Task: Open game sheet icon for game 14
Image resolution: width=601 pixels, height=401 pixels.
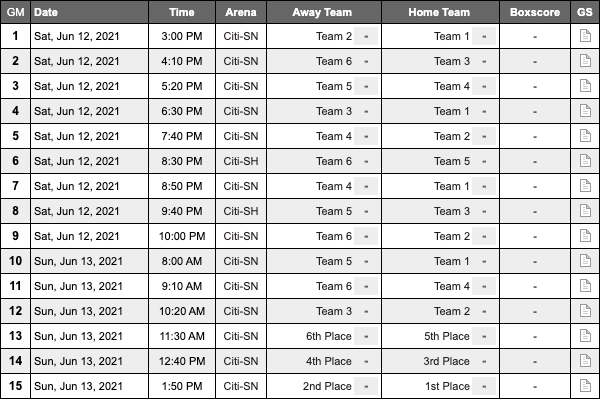Action: 585,361
